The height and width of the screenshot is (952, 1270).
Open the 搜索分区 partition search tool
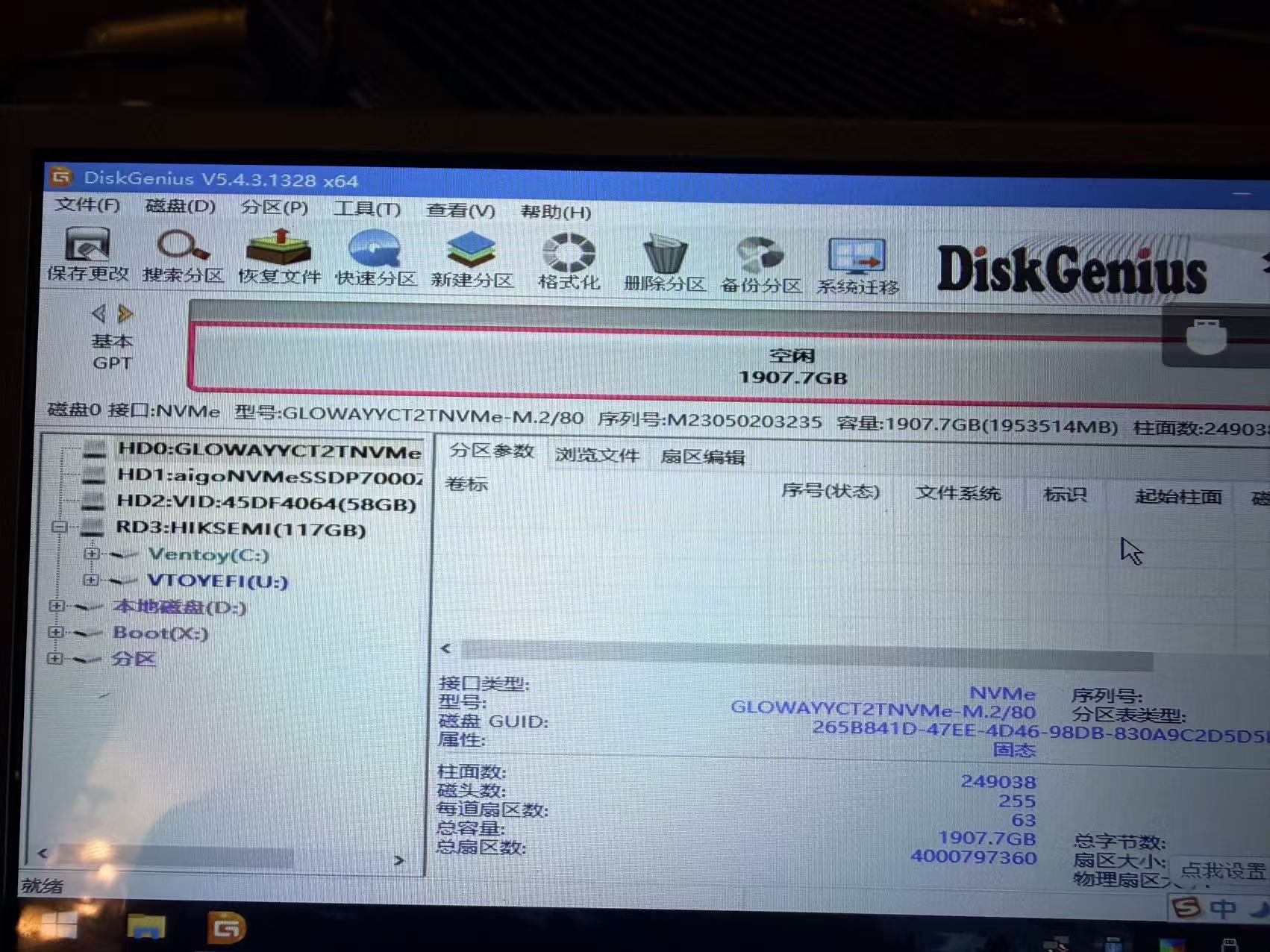[183, 256]
